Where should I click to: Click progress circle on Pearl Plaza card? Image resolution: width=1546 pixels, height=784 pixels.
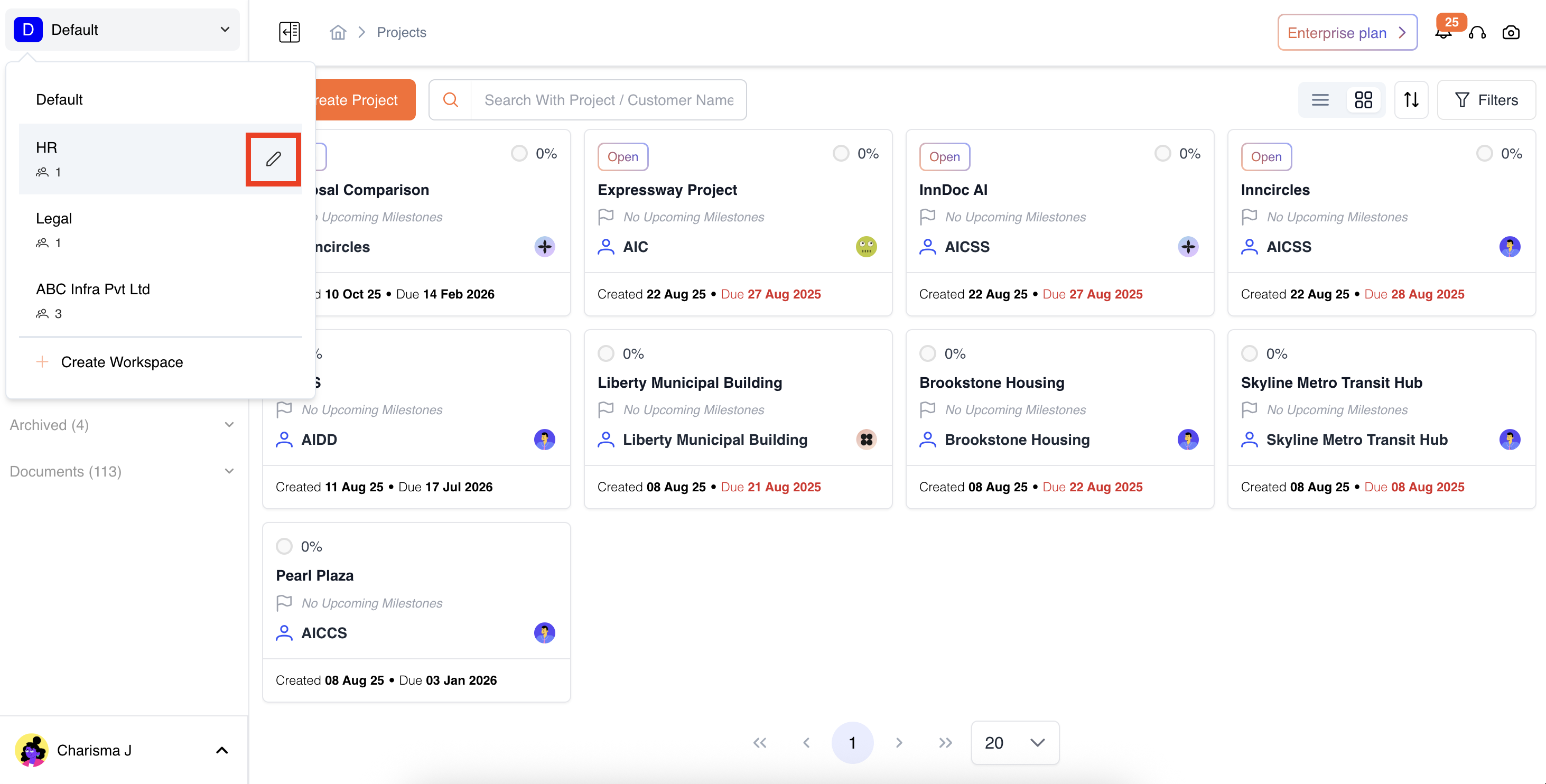point(284,546)
